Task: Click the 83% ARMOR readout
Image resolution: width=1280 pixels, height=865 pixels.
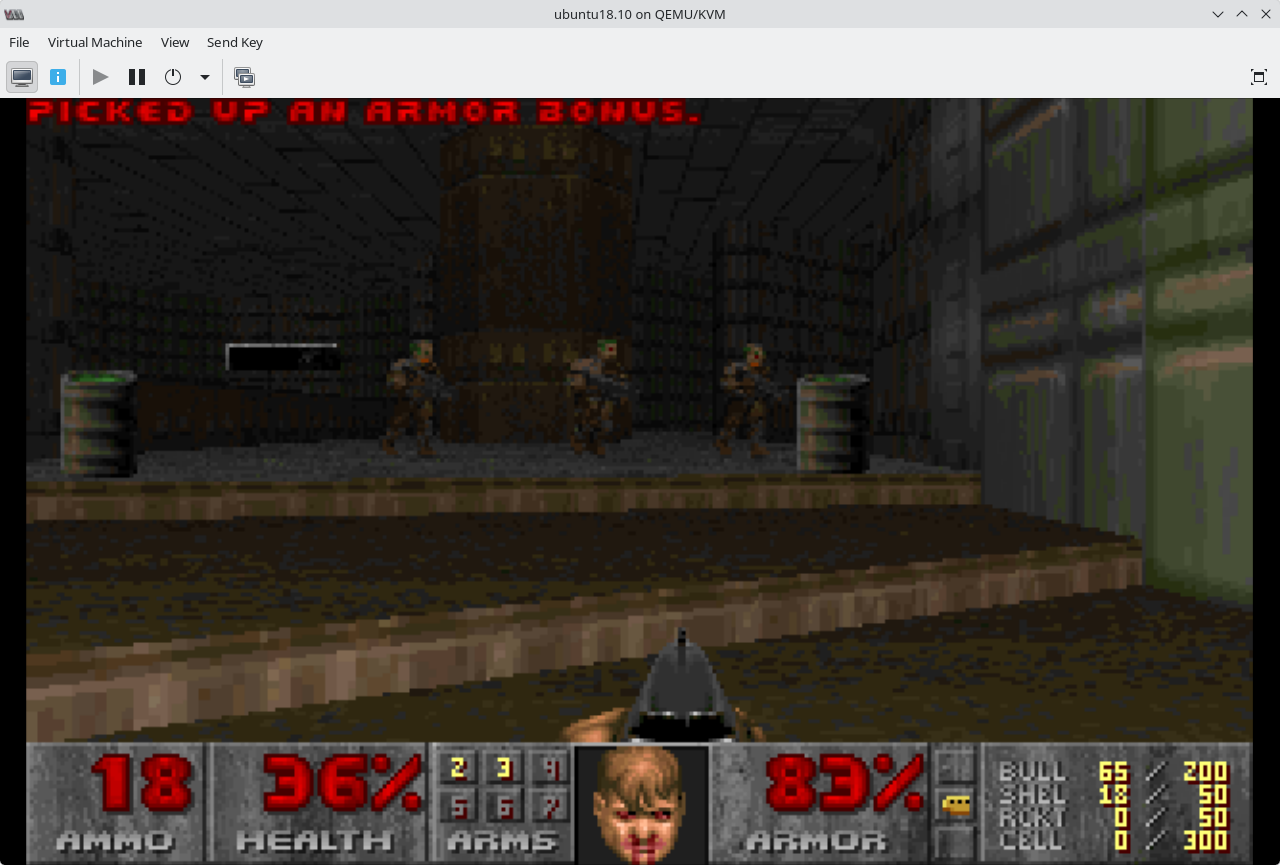Action: pos(844,785)
